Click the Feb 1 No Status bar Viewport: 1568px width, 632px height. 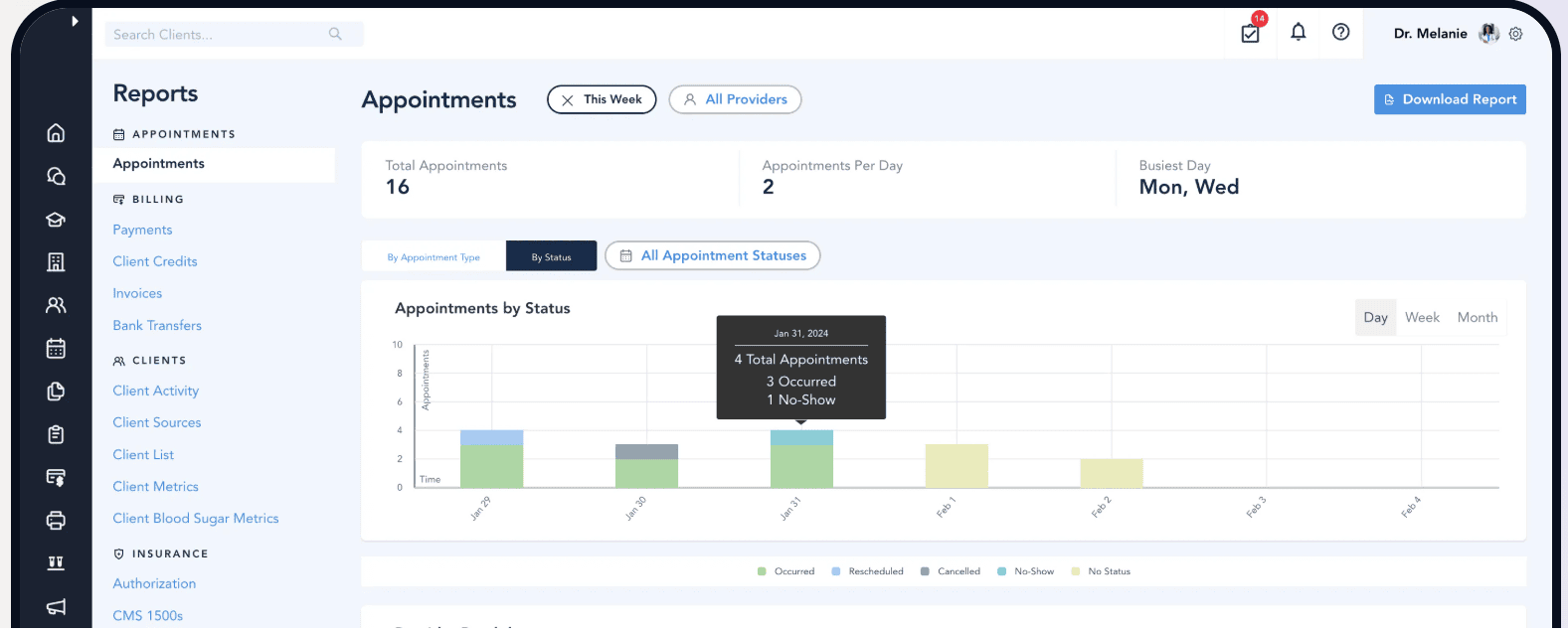(957, 466)
